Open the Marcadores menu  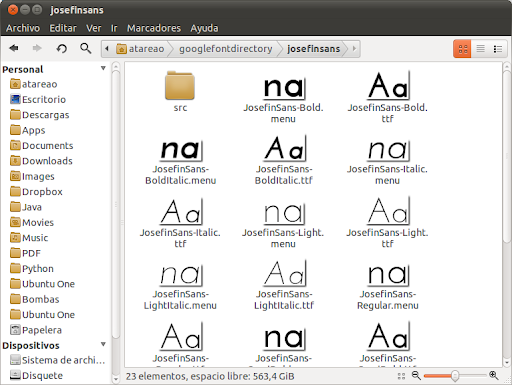coord(154,28)
